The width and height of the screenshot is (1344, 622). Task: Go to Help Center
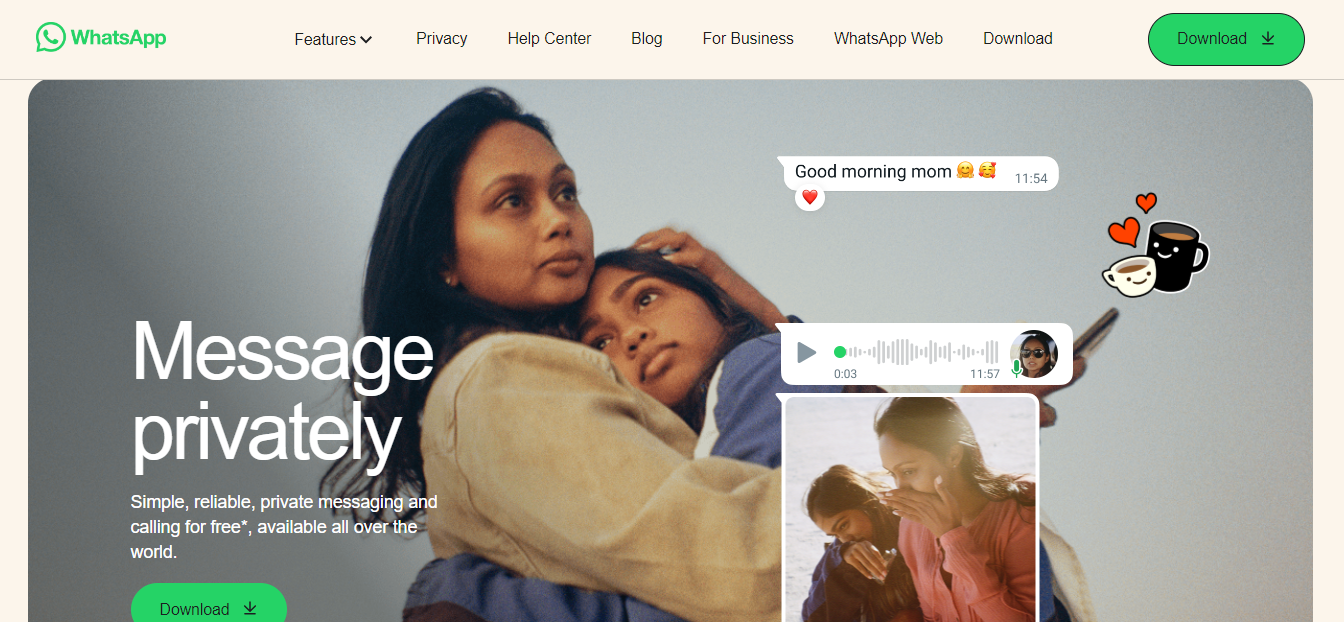549,38
